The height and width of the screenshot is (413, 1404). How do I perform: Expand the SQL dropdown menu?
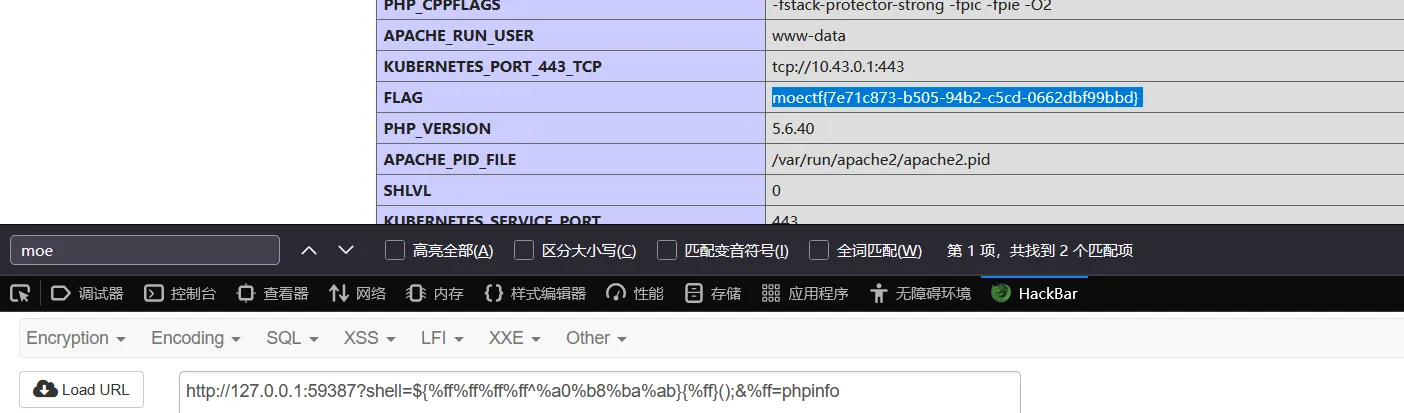tap(292, 338)
